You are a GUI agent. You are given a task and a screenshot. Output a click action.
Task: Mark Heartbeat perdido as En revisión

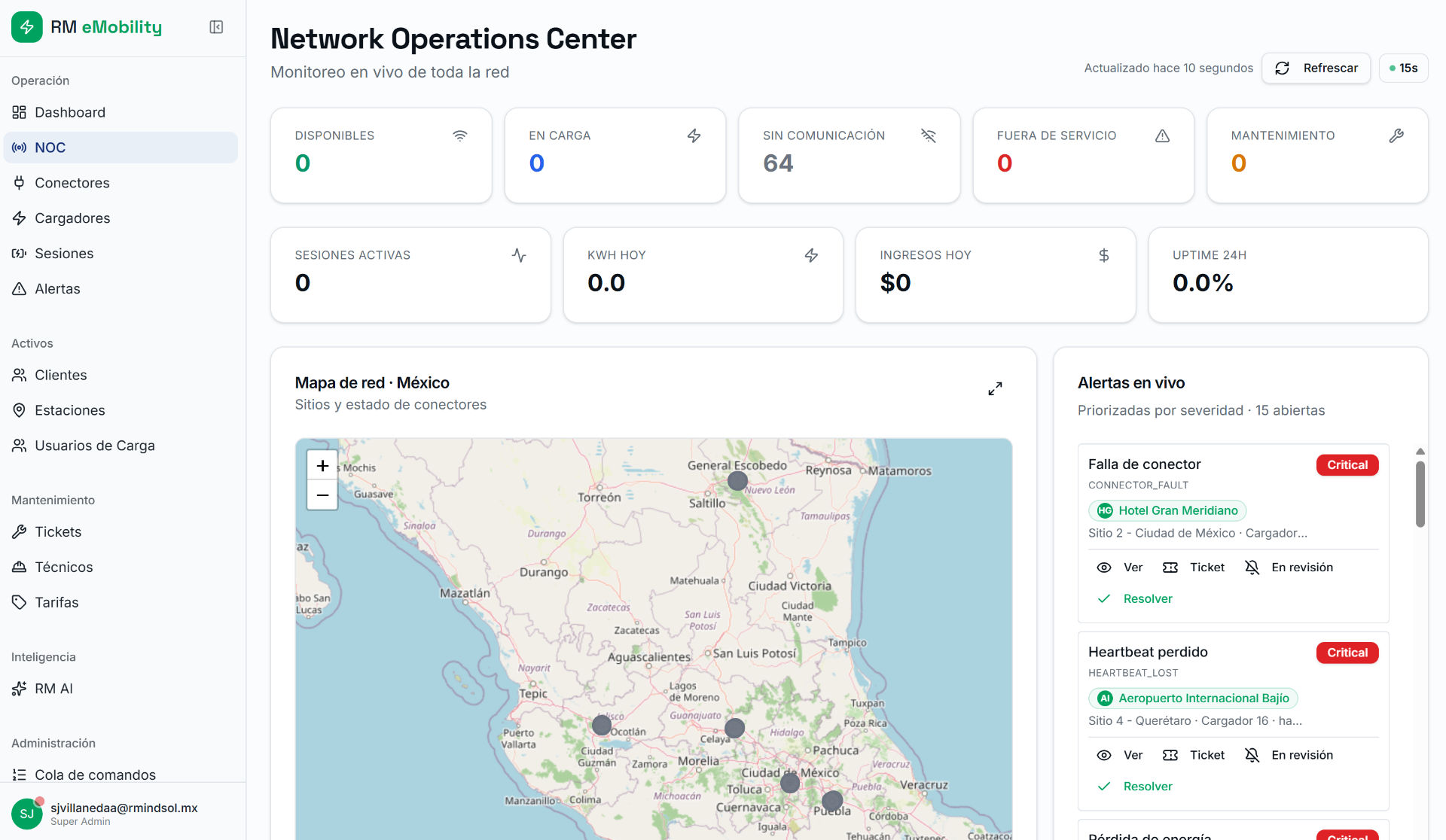[1289, 755]
